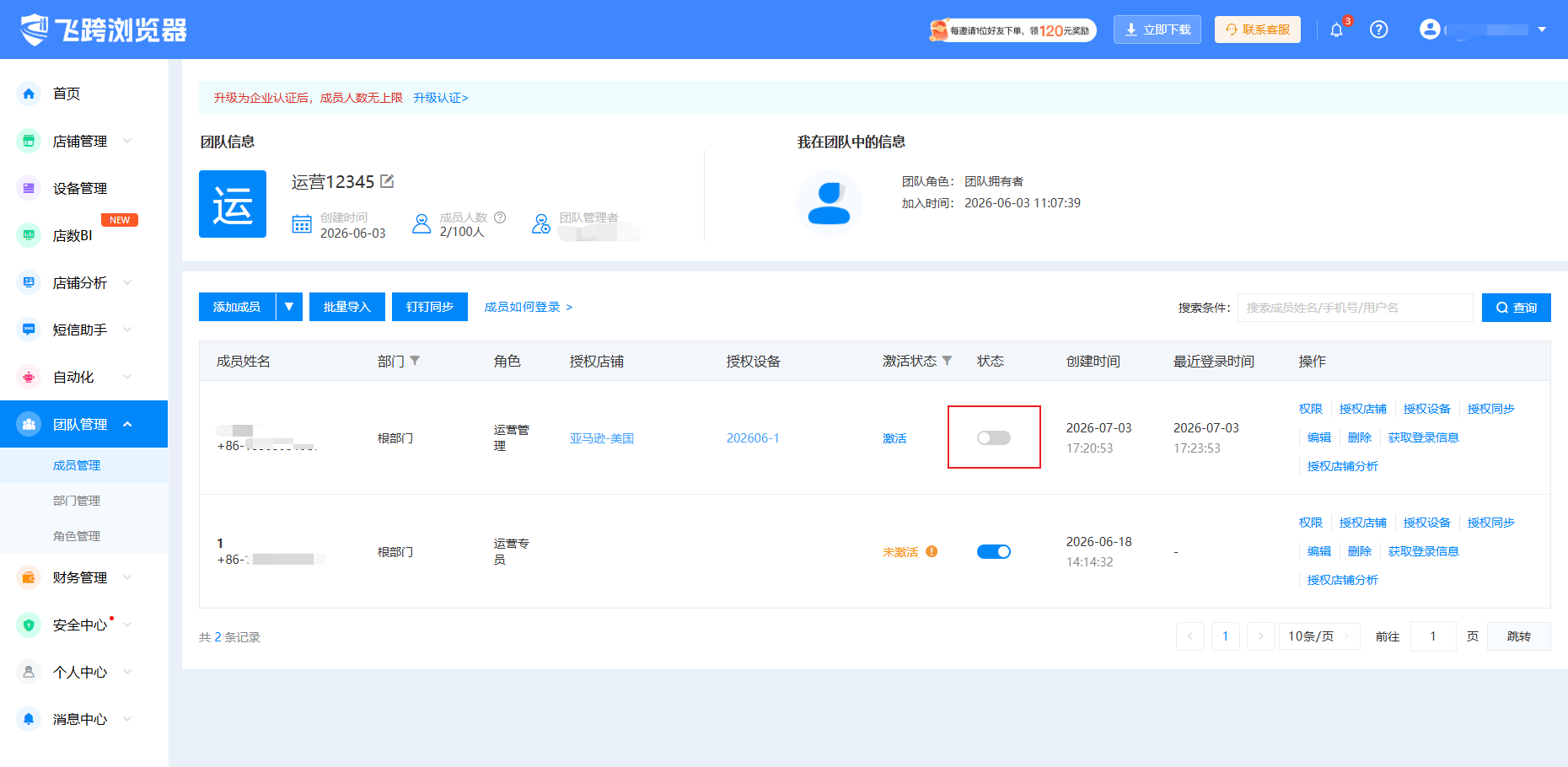Open the 激活状态 column filter
Screen dimensions: 1568x767
[x=947, y=361]
